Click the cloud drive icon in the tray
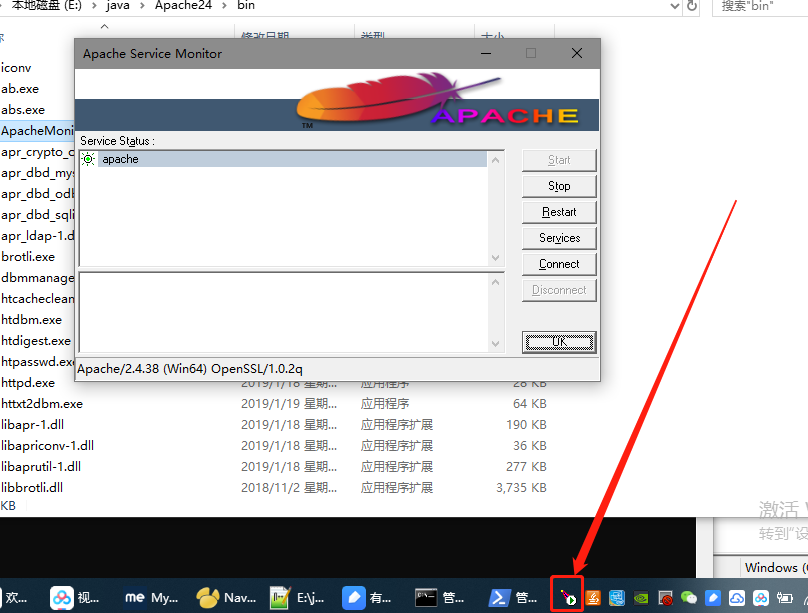The width and height of the screenshot is (808, 613). click(x=737, y=597)
